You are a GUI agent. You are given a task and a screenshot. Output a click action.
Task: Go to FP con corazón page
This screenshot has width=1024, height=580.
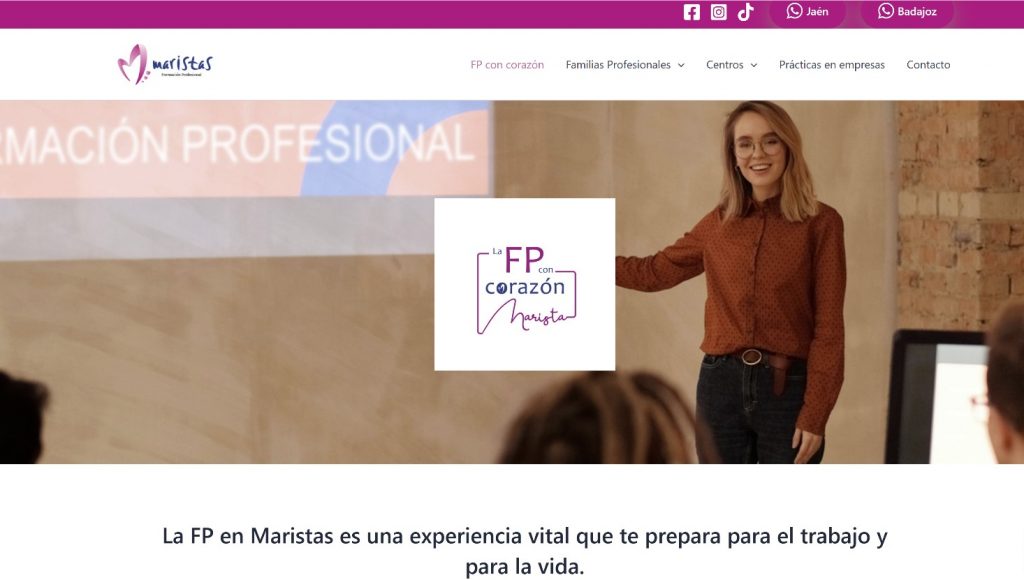[507, 65]
